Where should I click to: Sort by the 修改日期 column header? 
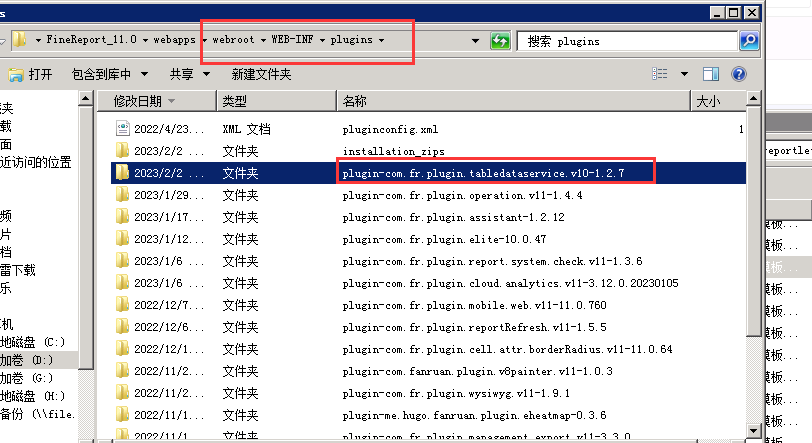(156, 101)
